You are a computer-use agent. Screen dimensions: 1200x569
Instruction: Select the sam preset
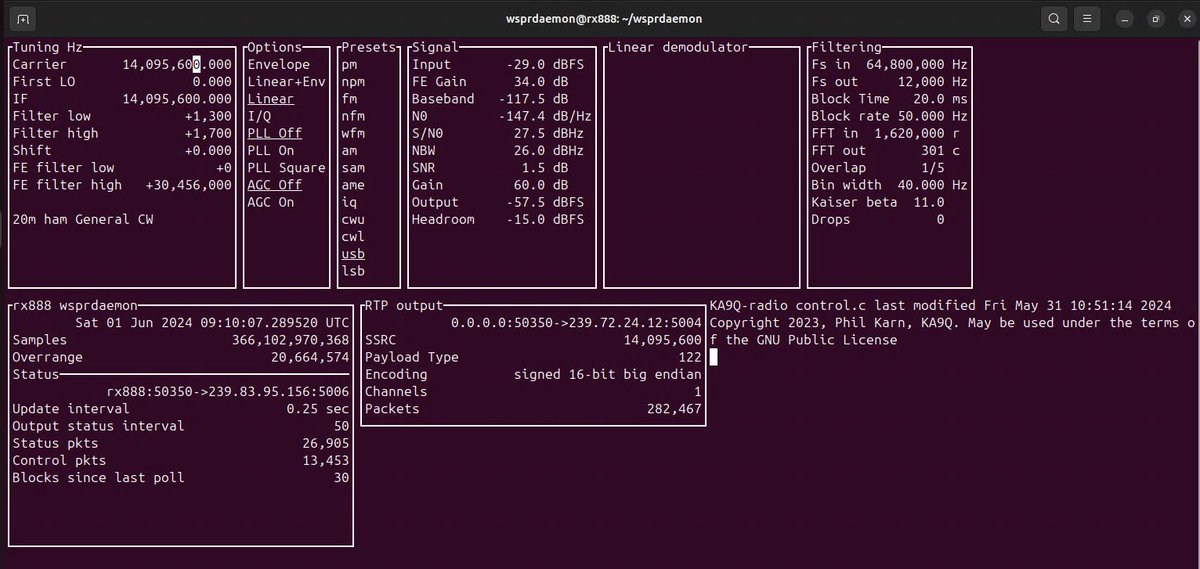(353, 167)
